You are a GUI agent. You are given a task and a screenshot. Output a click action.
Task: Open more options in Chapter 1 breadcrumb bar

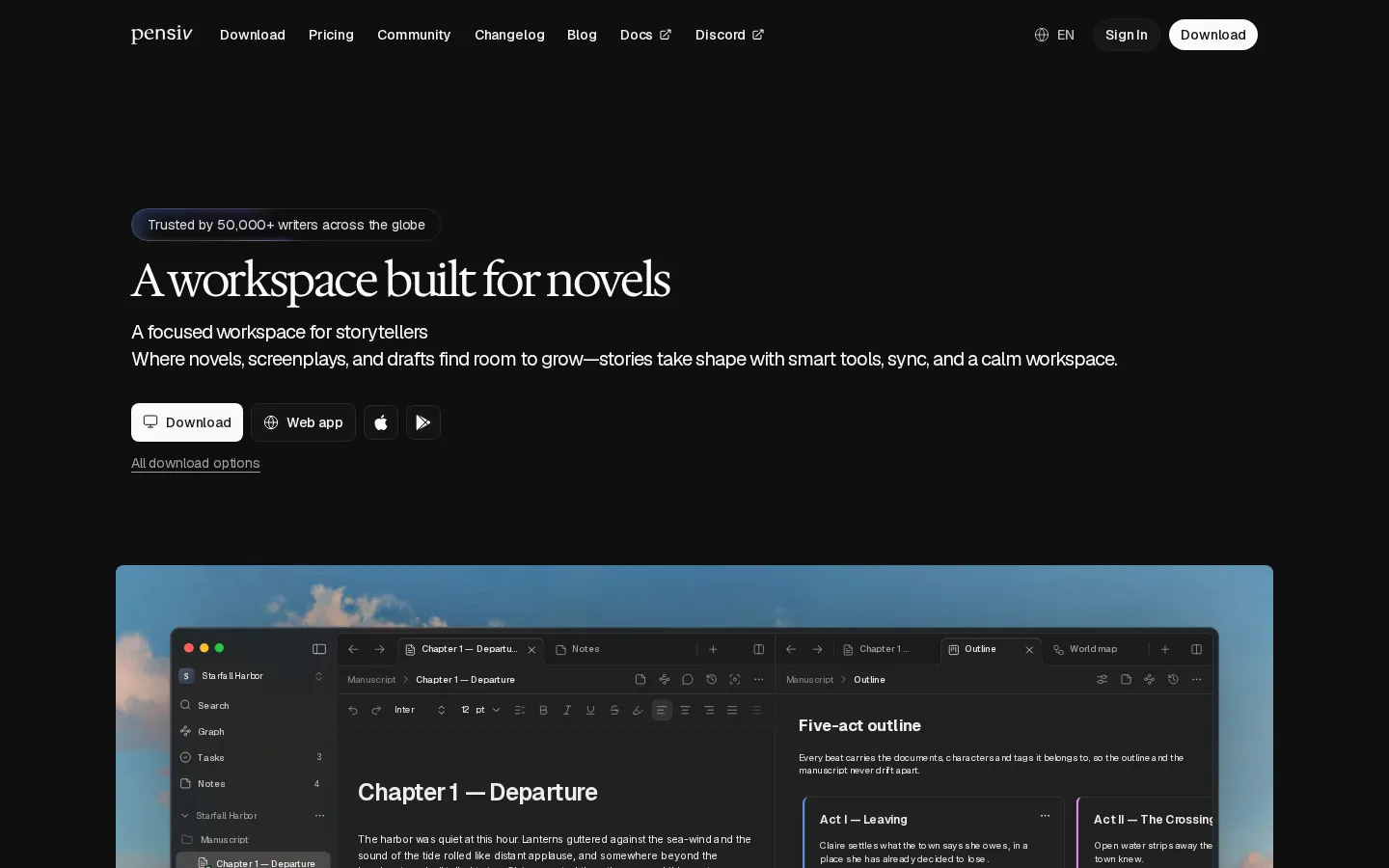pyautogui.click(x=758, y=679)
